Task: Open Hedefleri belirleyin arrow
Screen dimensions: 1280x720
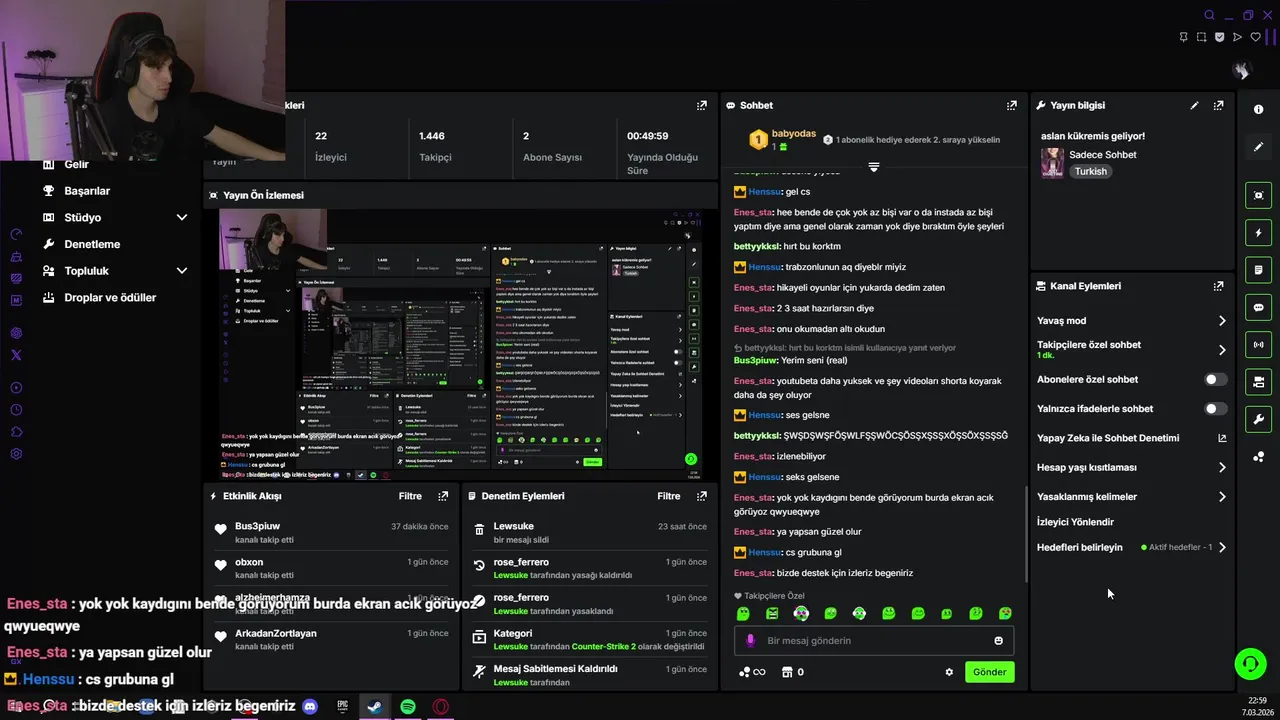Action: tap(1222, 547)
